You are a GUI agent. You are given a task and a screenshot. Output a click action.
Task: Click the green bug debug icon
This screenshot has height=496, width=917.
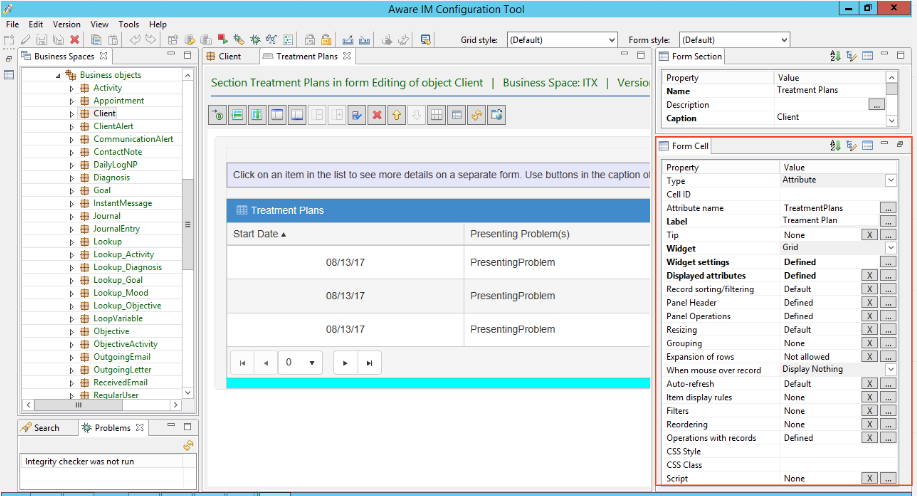(256, 40)
